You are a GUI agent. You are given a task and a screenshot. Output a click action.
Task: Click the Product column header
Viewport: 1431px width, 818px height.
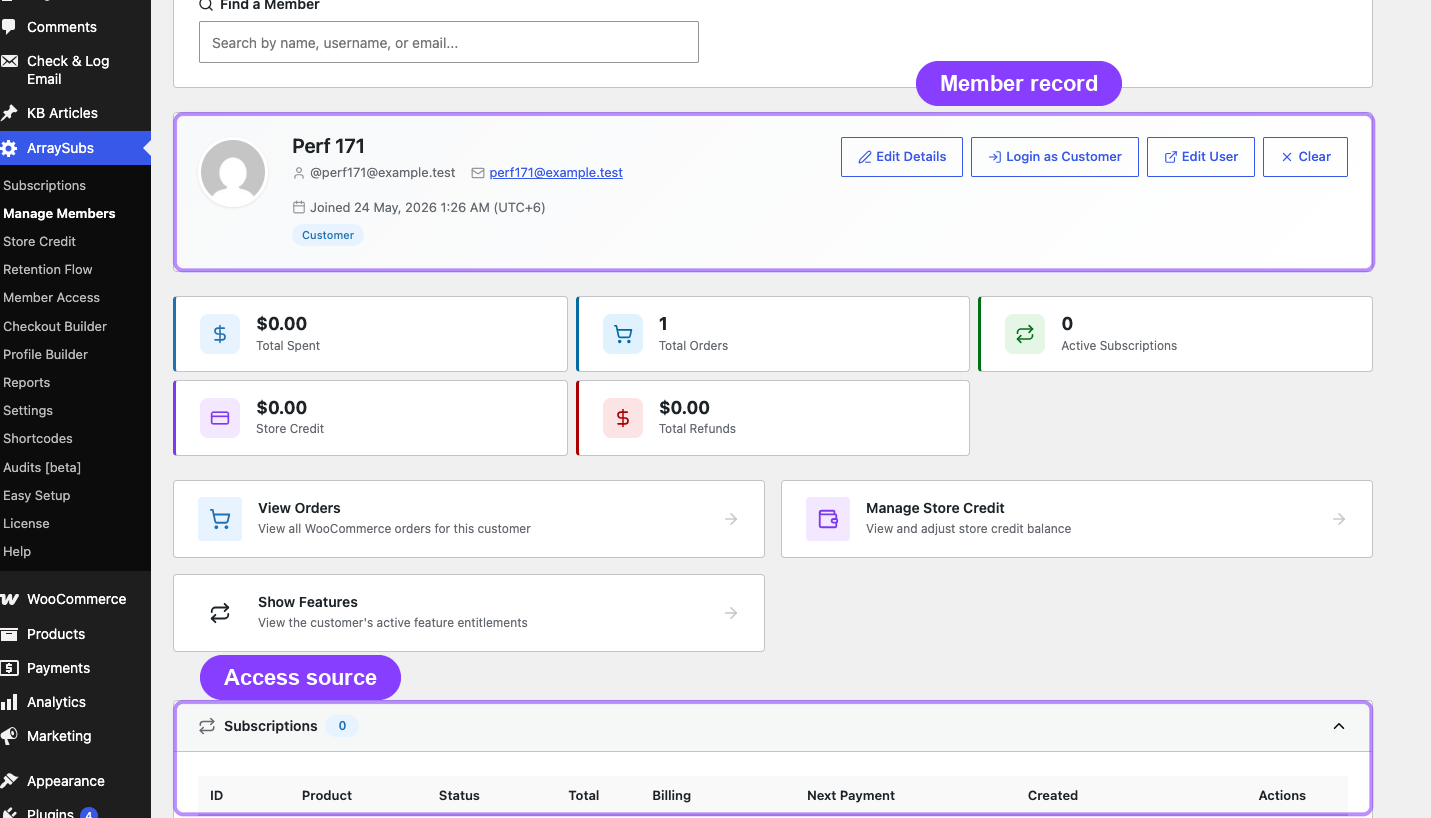[327, 796]
